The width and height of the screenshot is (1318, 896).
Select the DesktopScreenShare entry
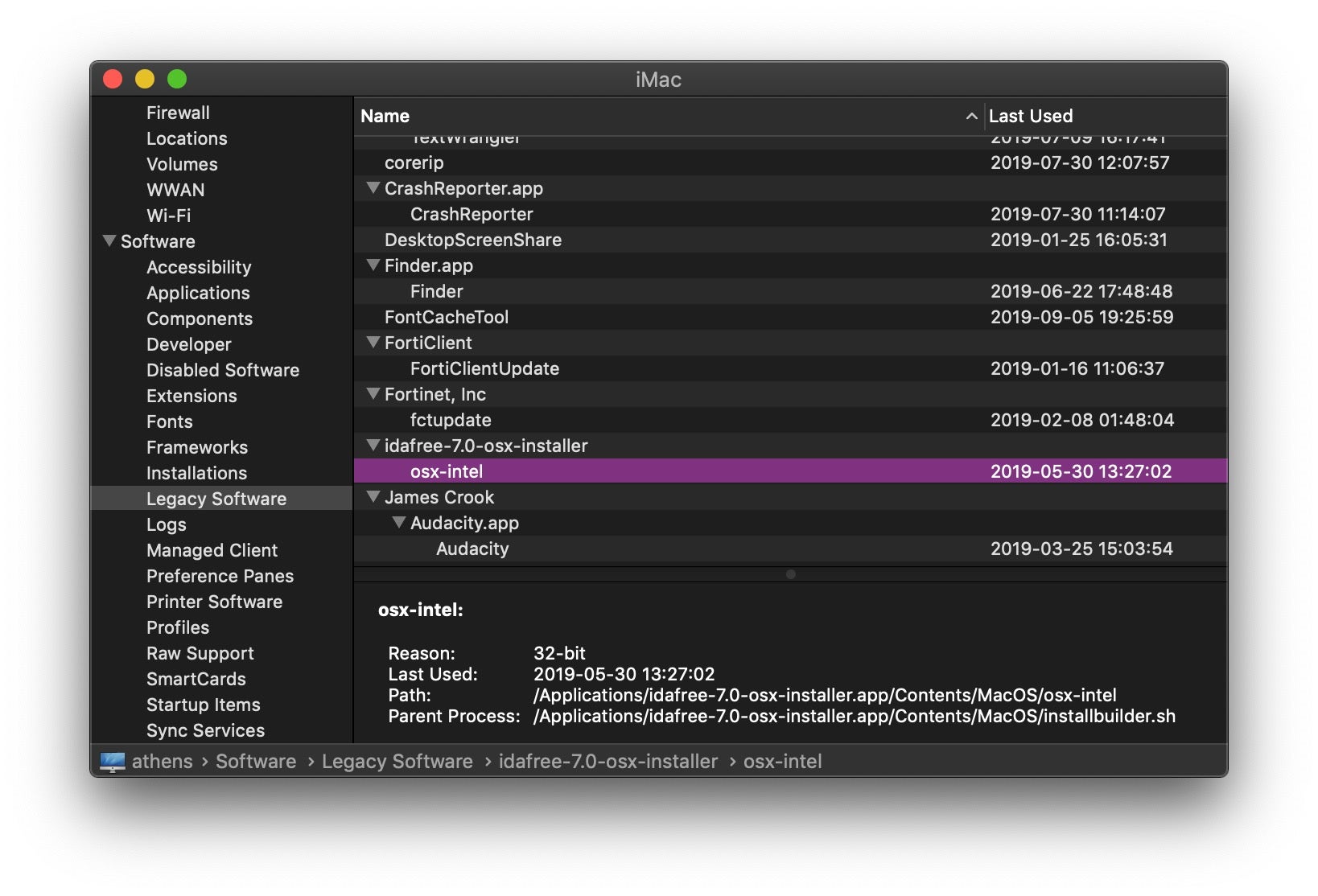pyautogui.click(x=472, y=240)
